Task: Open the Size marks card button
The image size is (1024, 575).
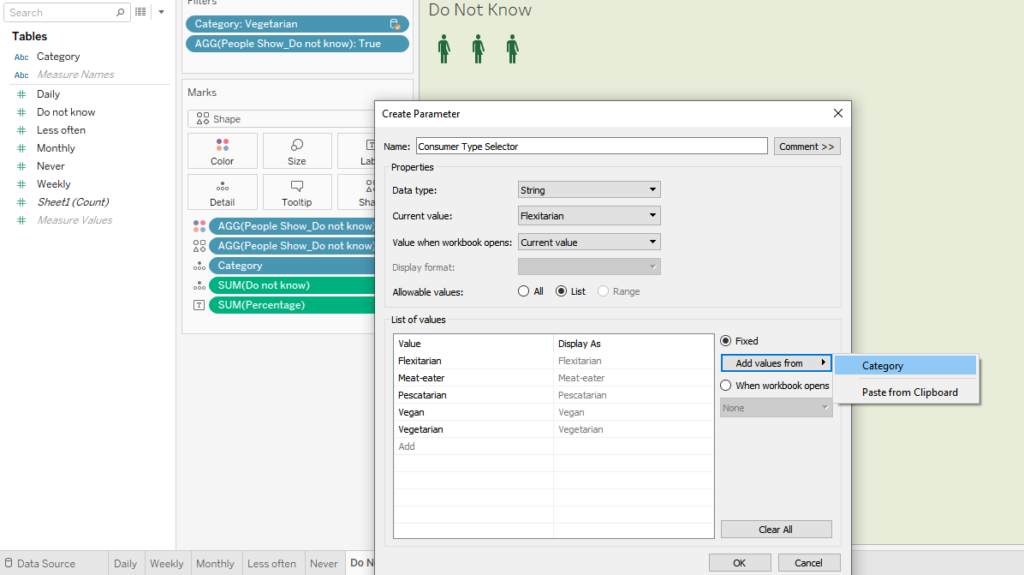Action: coord(296,151)
